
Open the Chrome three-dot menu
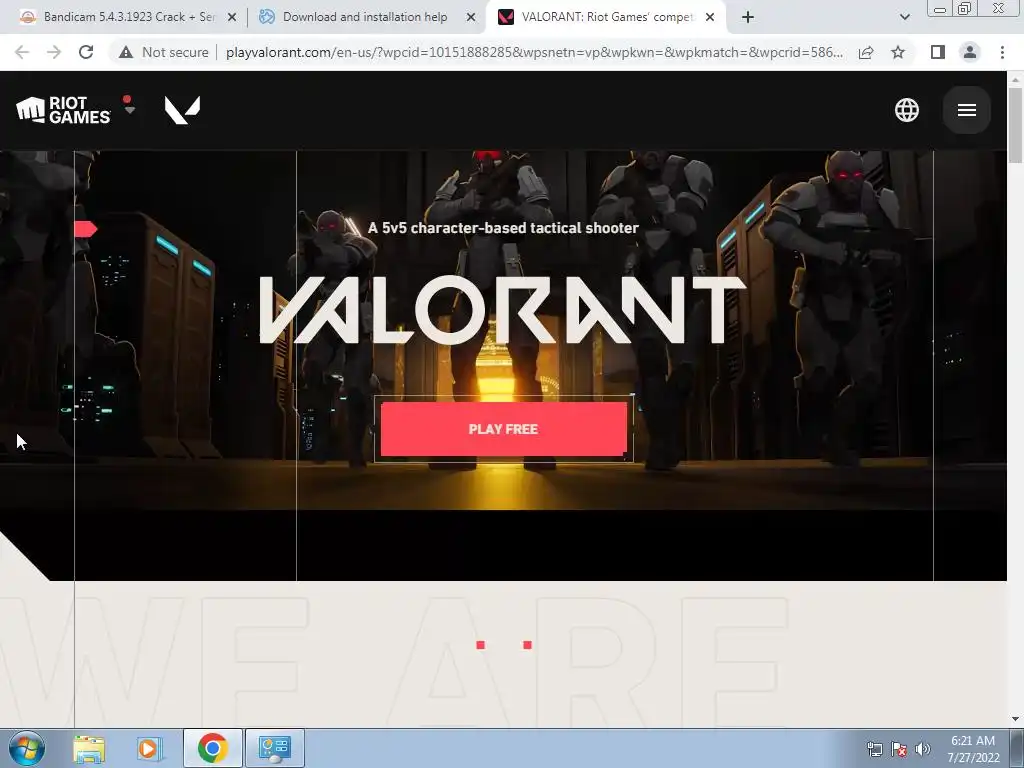point(1002,52)
